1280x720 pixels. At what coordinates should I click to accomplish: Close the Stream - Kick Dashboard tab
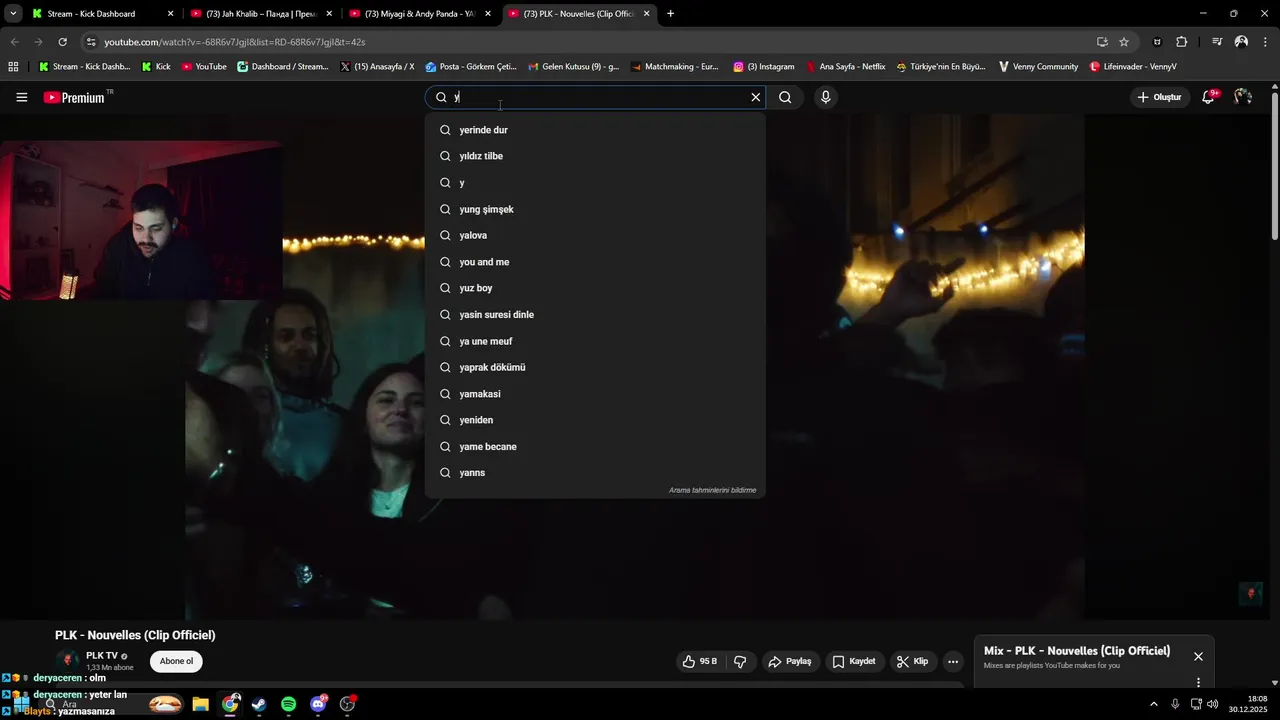170,14
